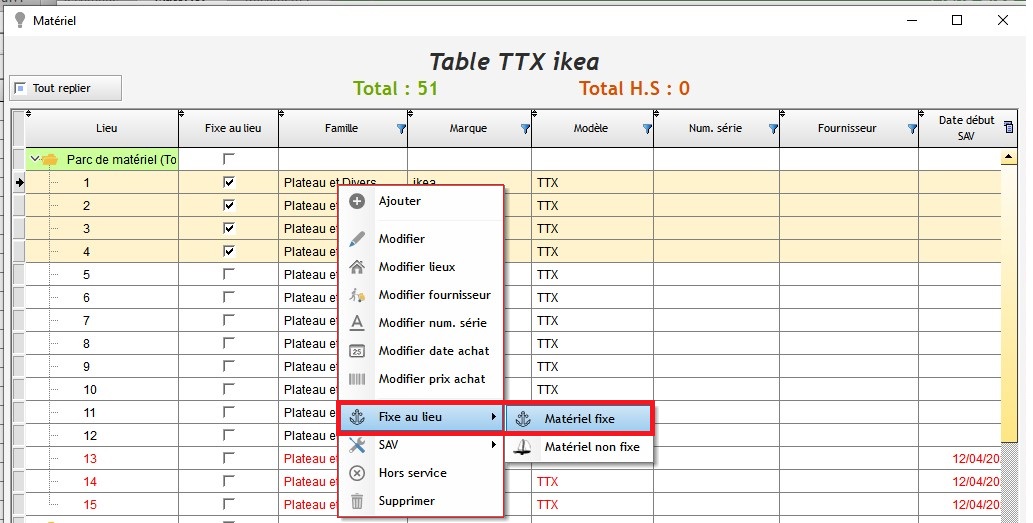Choose Hors service in the context menu
The height and width of the screenshot is (523, 1033).
tap(421, 473)
